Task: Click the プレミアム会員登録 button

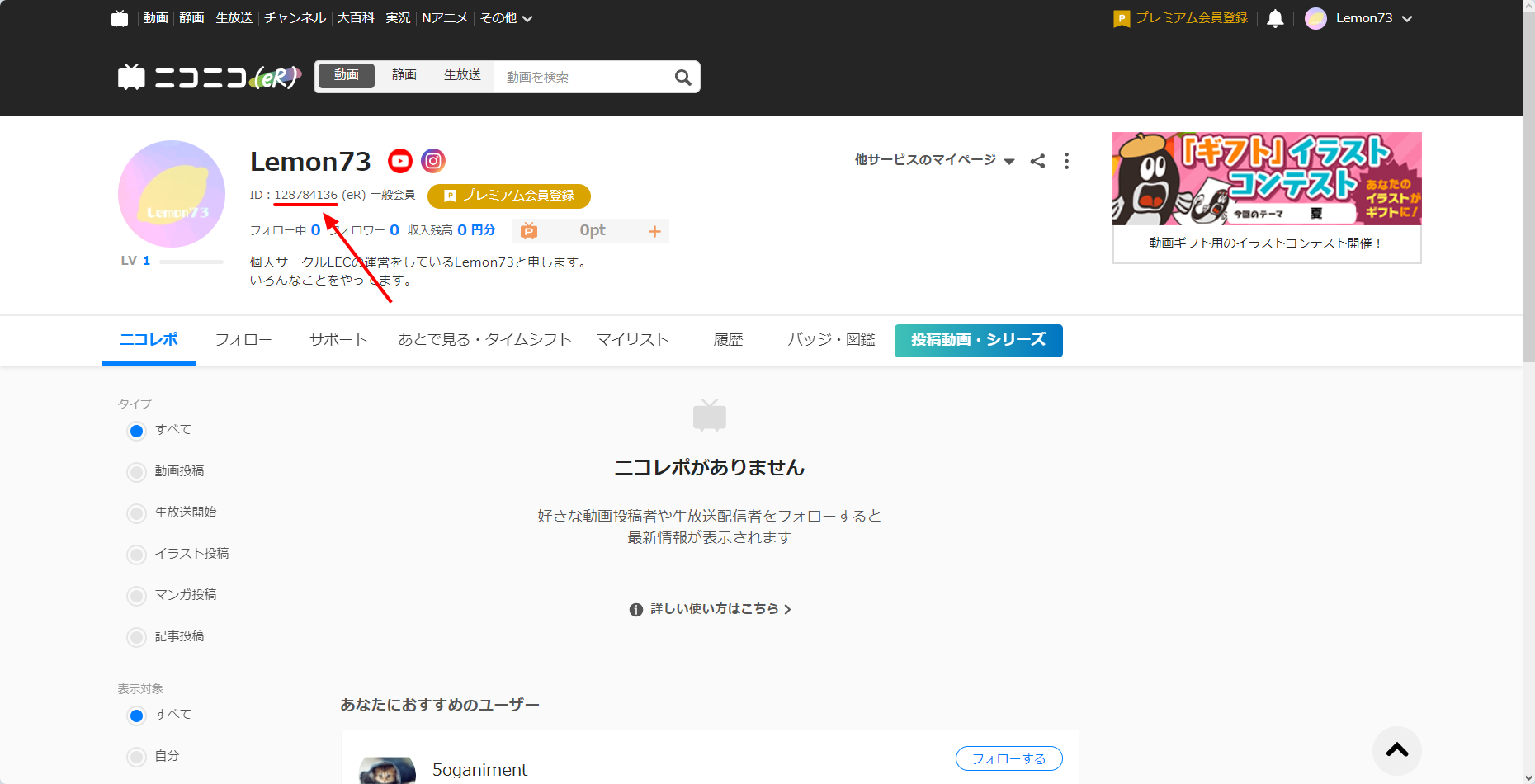Action: tap(508, 196)
